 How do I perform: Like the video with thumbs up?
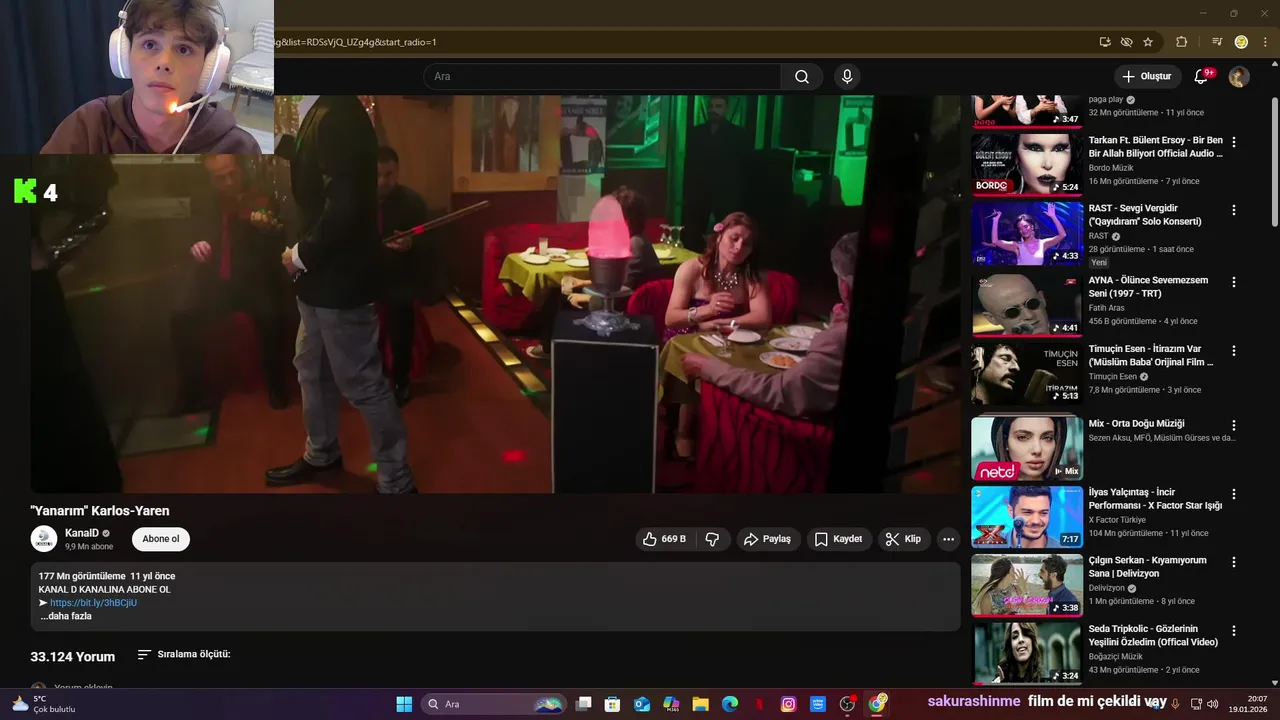click(x=666, y=539)
